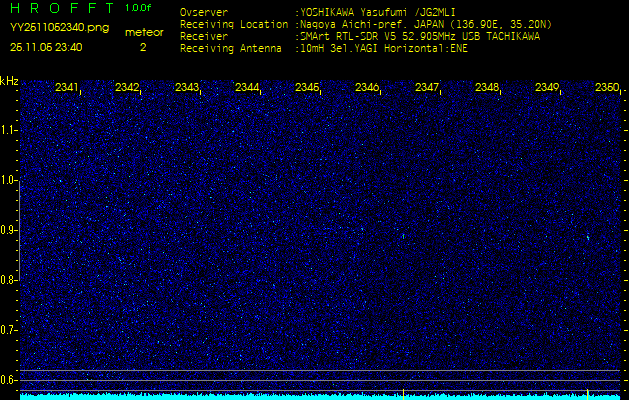Viewport: 629px width, 400px height.
Task: Click the 0.9 frequency axis label
Action: point(9,230)
